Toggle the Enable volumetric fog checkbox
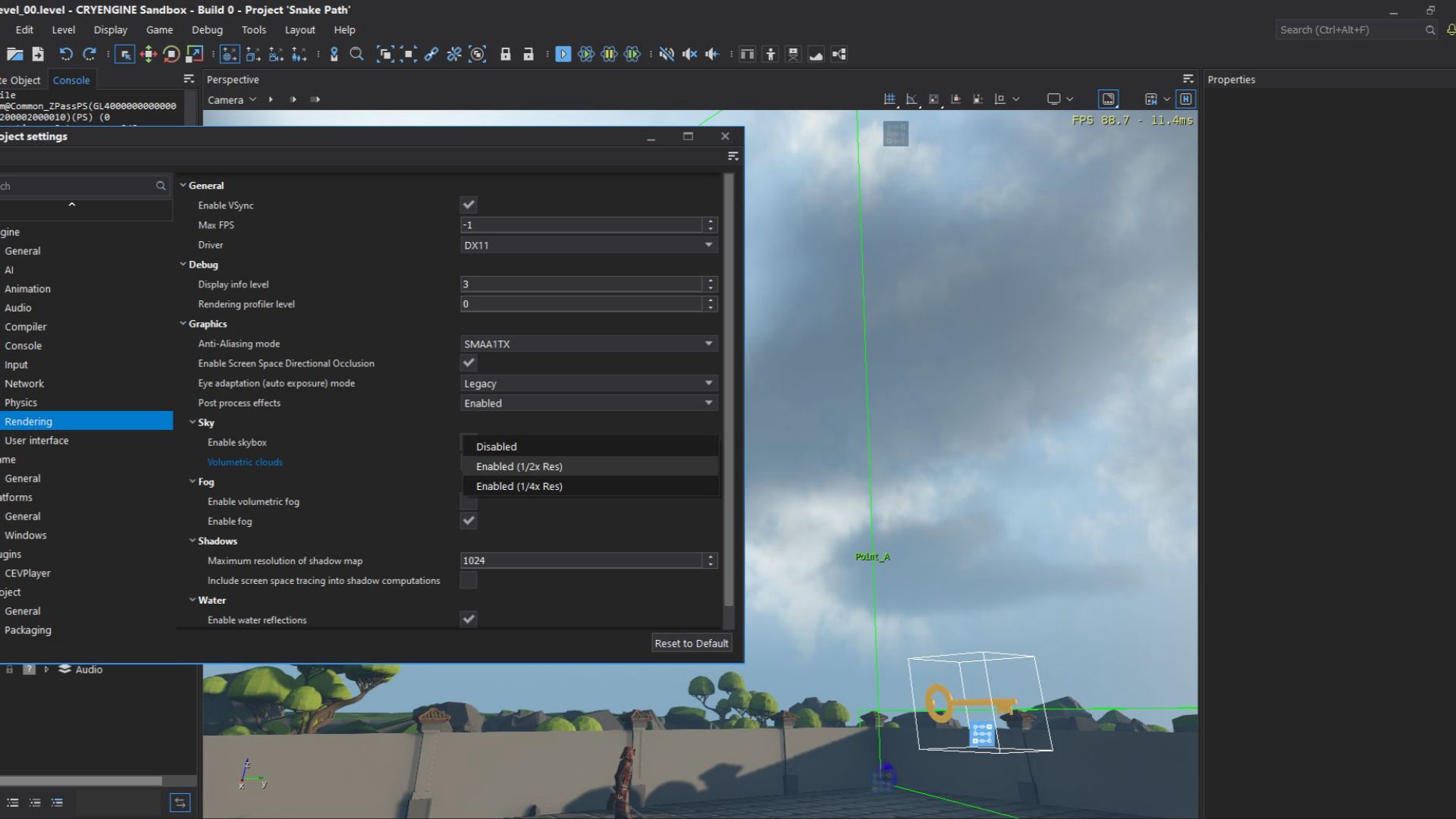 tap(469, 502)
